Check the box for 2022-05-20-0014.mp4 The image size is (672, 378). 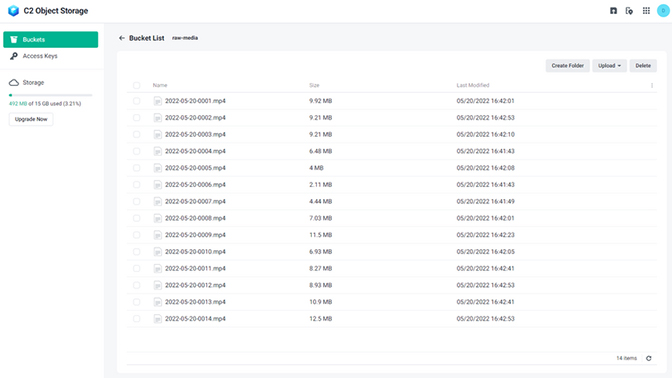tap(136, 318)
